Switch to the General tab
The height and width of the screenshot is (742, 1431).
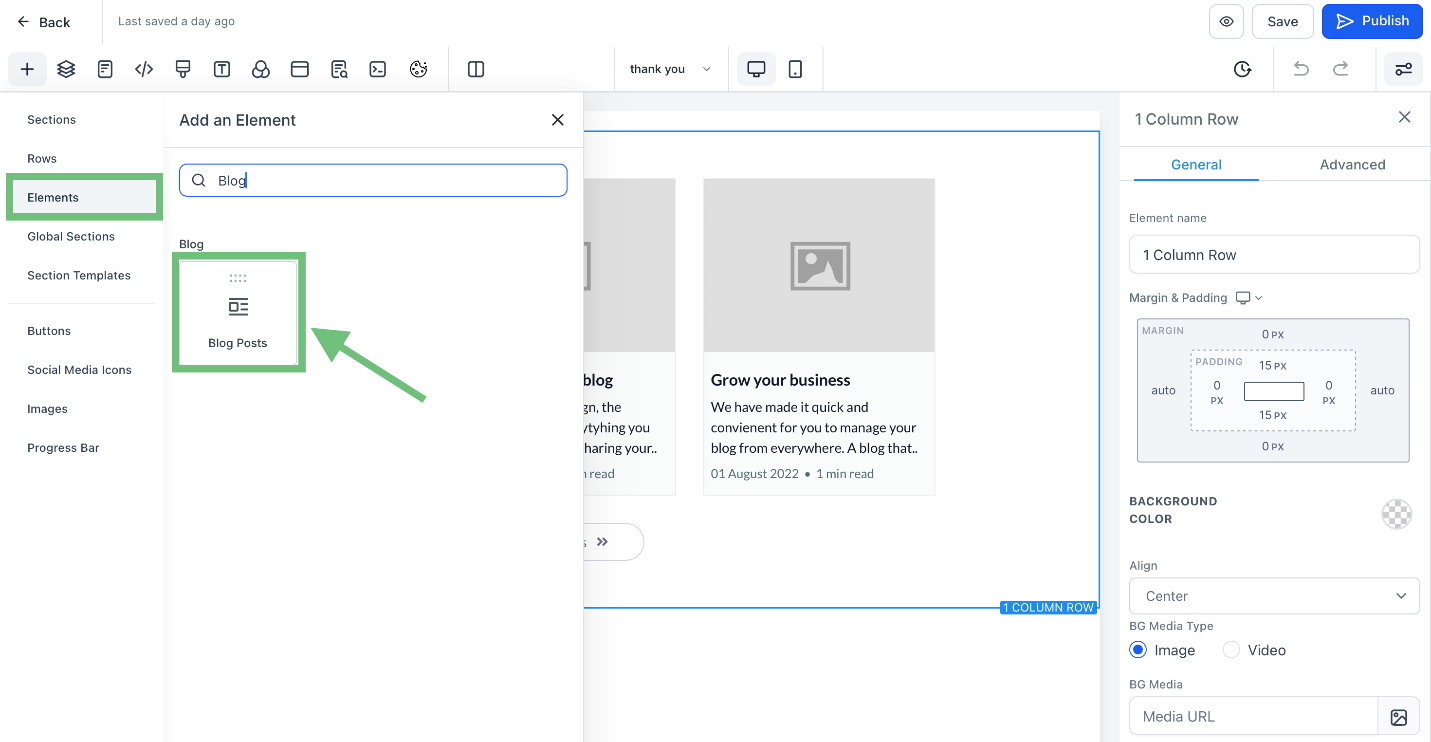1196,165
